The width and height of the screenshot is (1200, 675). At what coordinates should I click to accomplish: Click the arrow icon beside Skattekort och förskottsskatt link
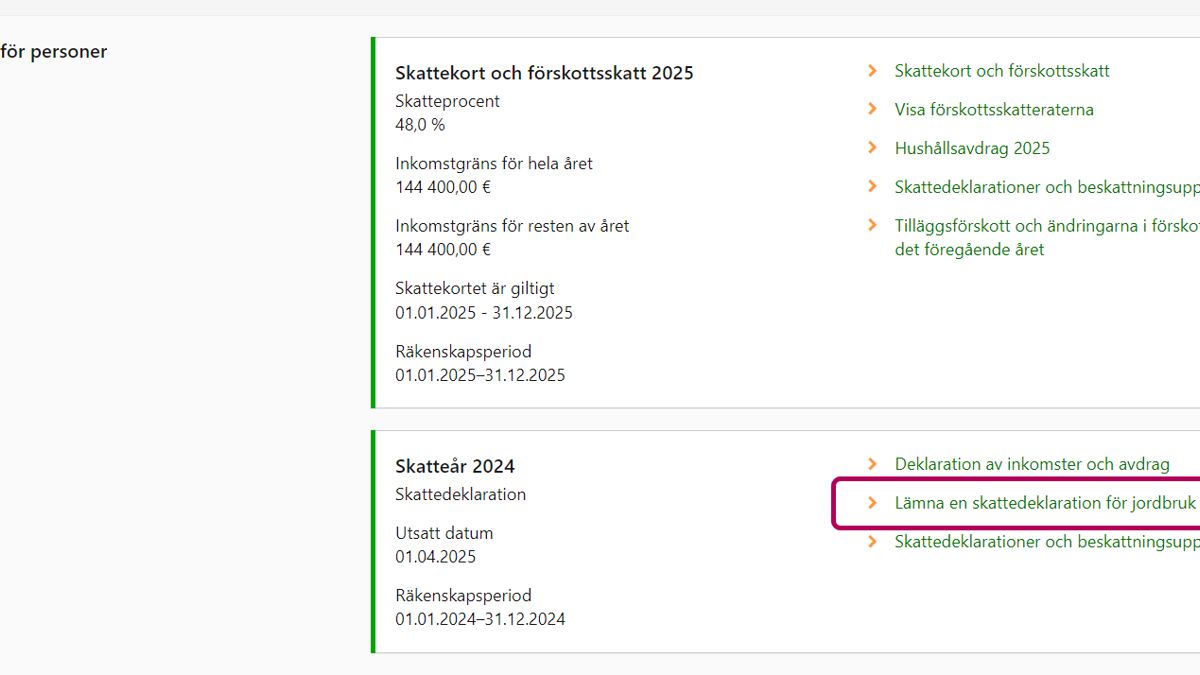[872, 71]
